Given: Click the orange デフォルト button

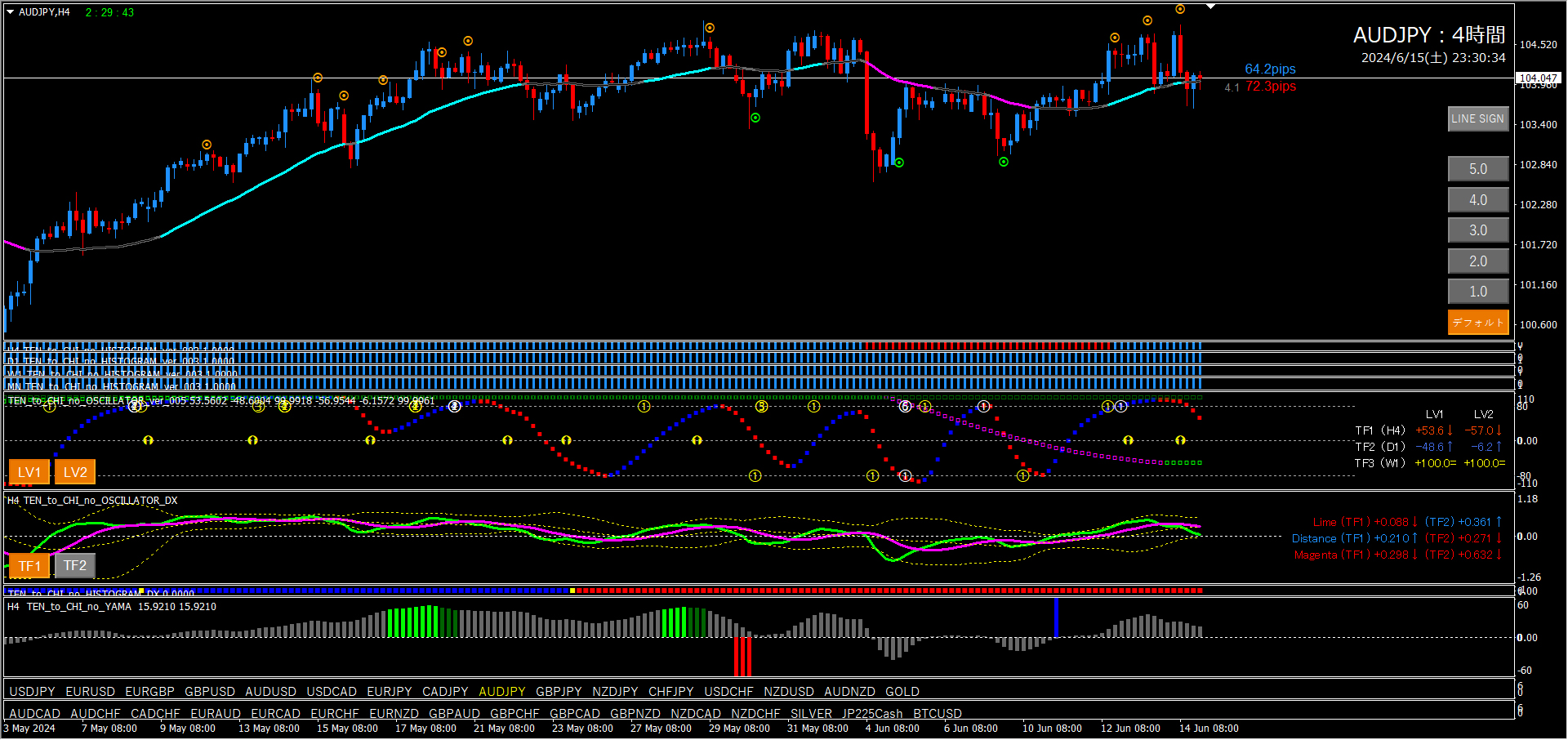Looking at the screenshot, I should [x=1477, y=323].
